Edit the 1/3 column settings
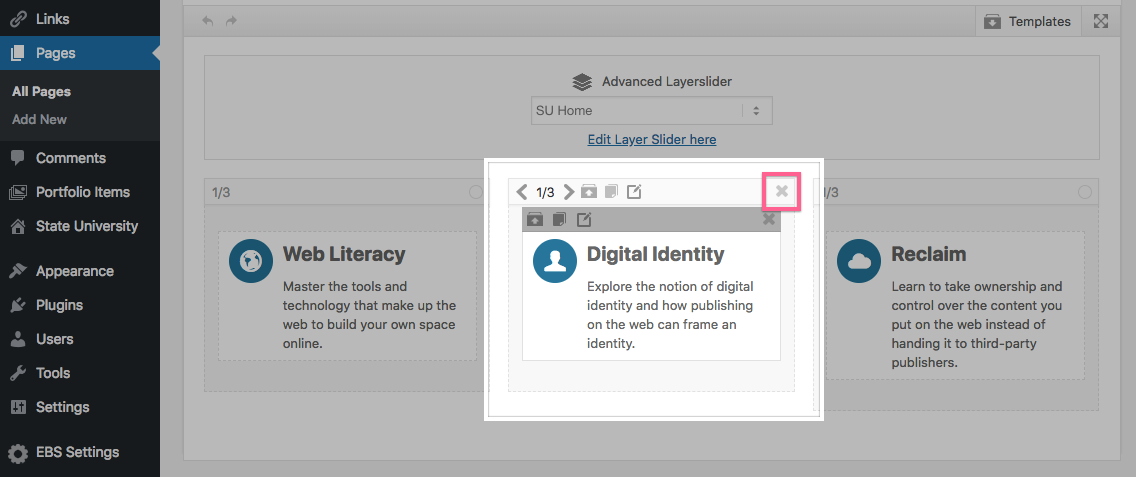 pyautogui.click(x=634, y=191)
